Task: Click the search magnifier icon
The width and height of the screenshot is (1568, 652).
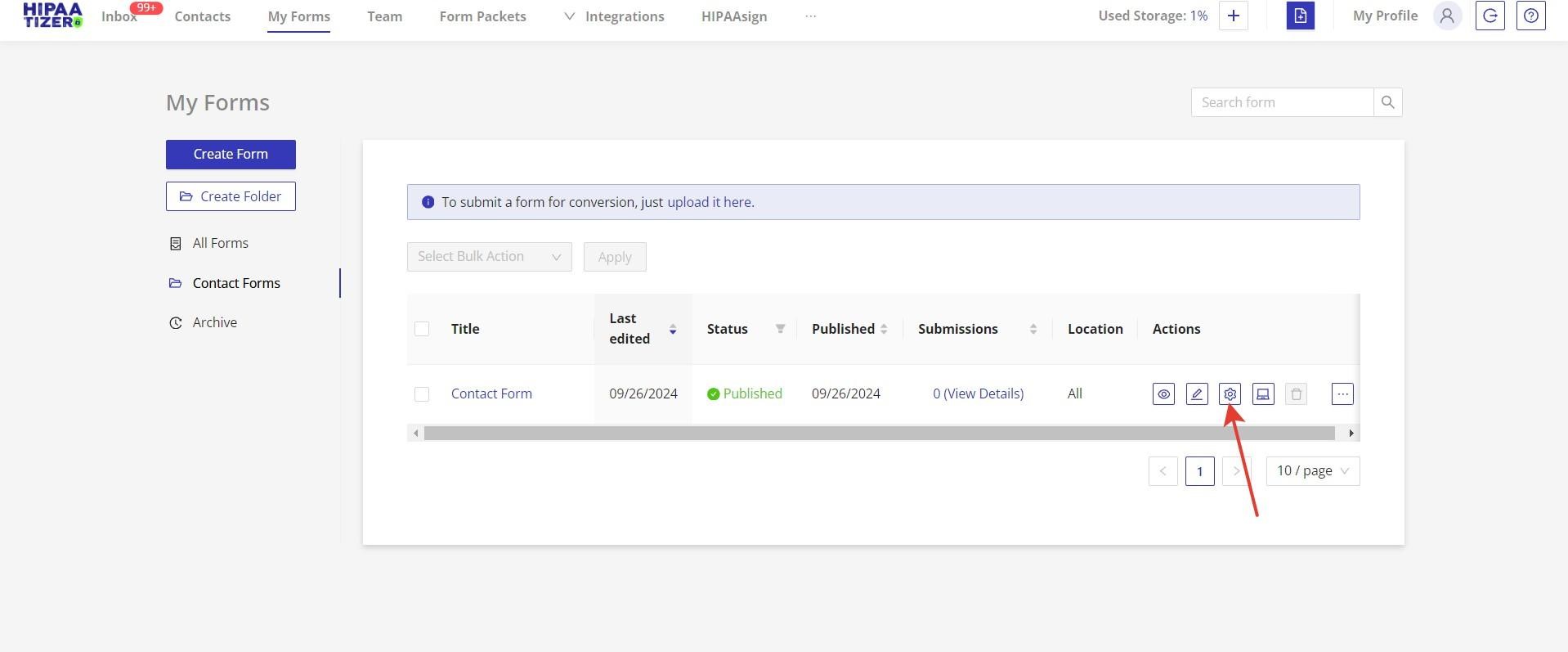Action: click(x=1387, y=102)
